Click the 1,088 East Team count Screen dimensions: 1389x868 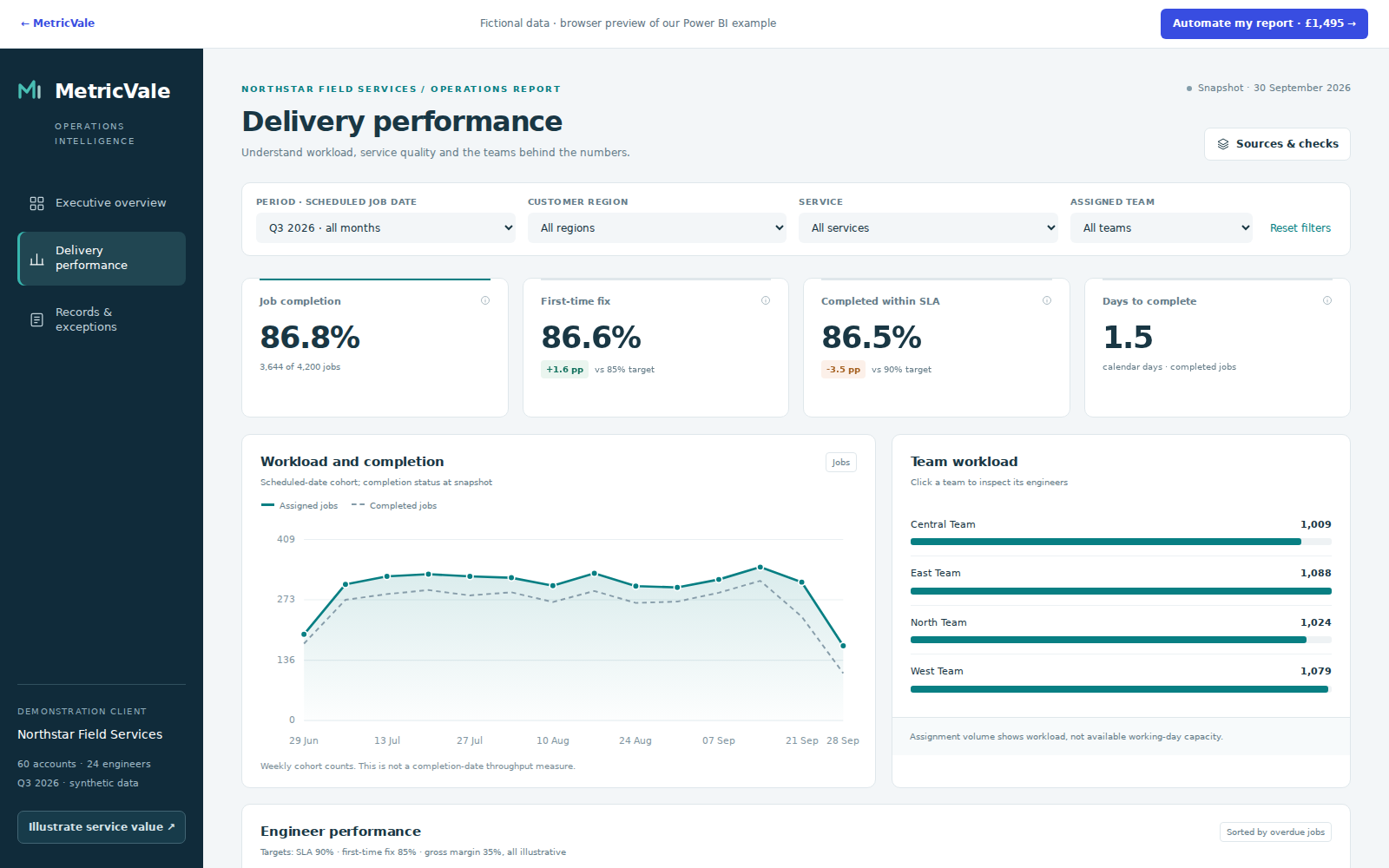click(1315, 574)
